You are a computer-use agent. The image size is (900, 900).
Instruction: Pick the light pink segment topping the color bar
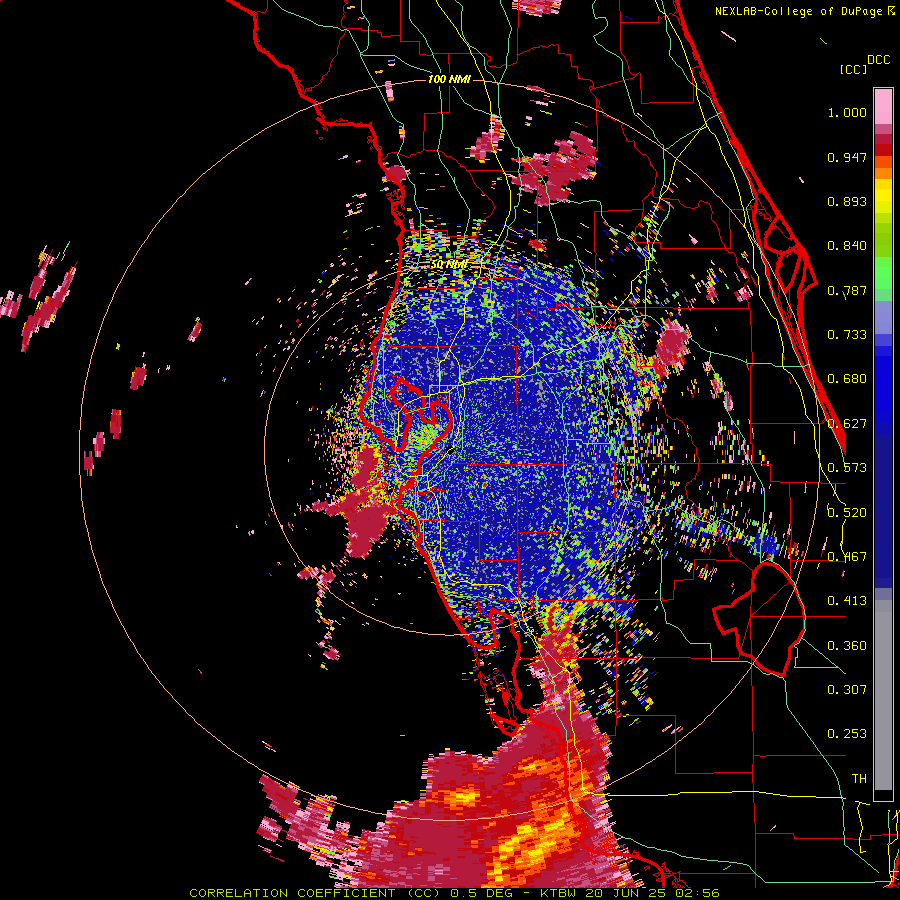883,107
